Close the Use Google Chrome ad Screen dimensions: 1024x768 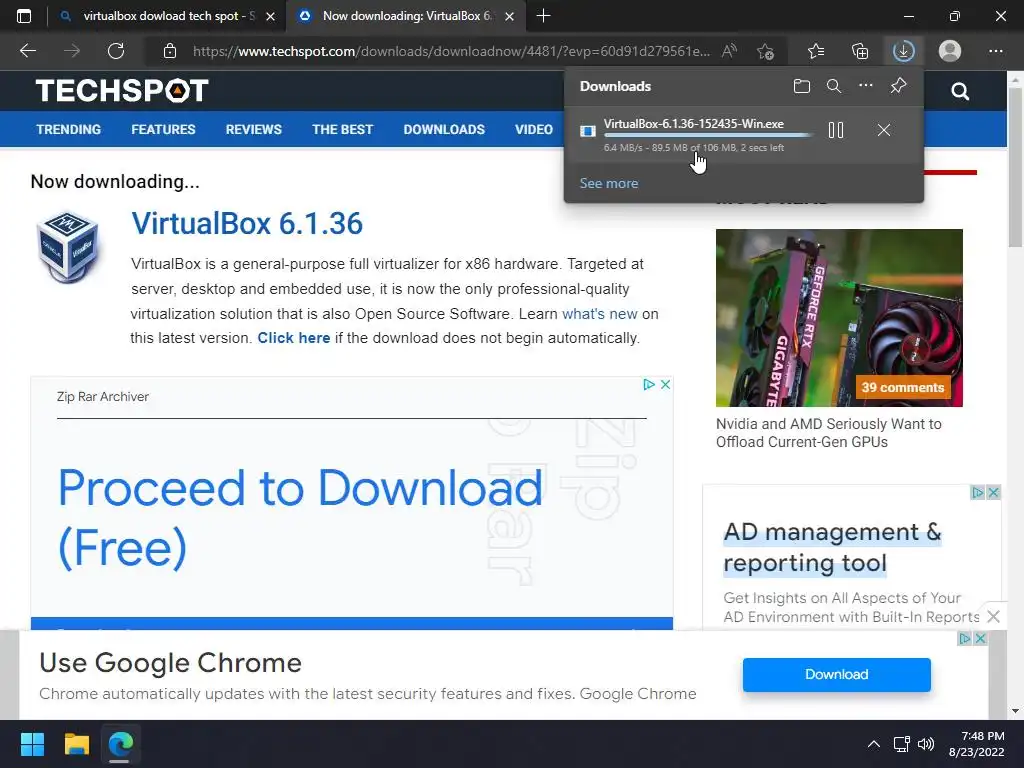coord(980,639)
